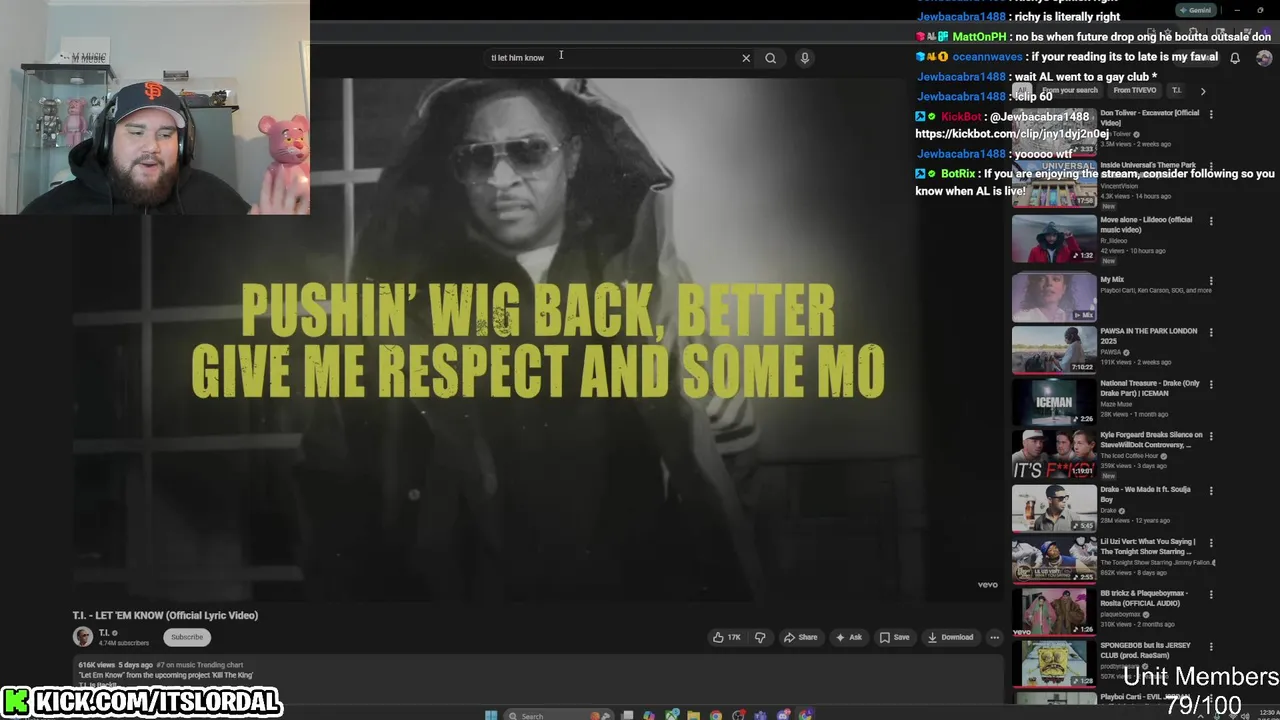Subscribe to the T.I. channel
This screenshot has width=1280, height=720.
tap(187, 637)
